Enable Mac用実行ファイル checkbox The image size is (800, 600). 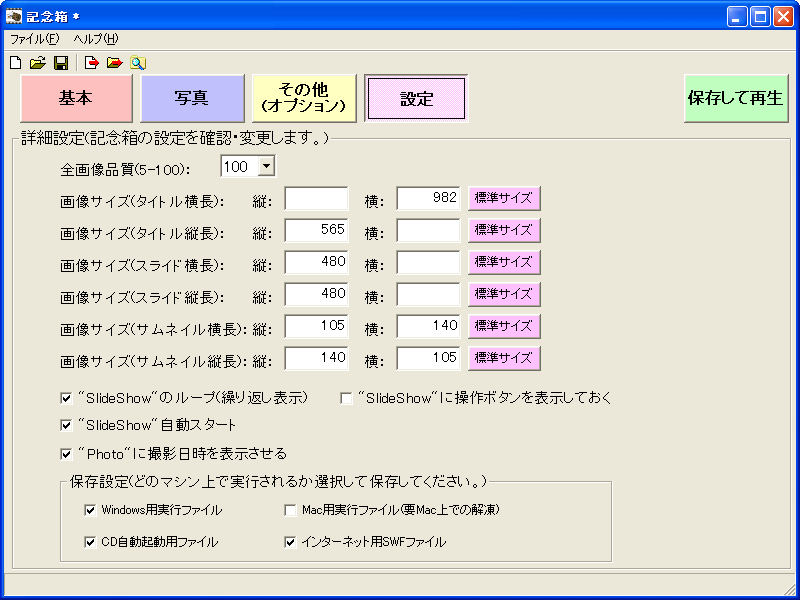tap(291, 510)
